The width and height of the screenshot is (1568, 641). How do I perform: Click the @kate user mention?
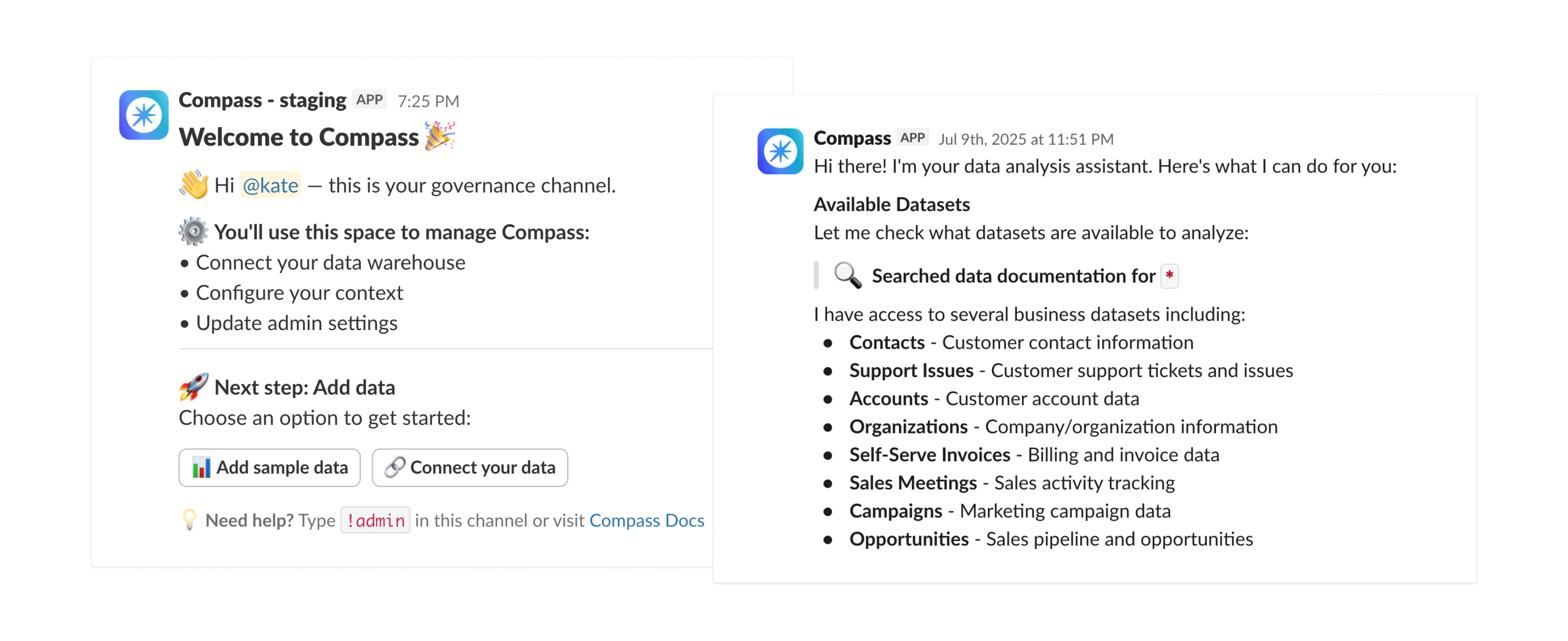pyautogui.click(x=270, y=185)
